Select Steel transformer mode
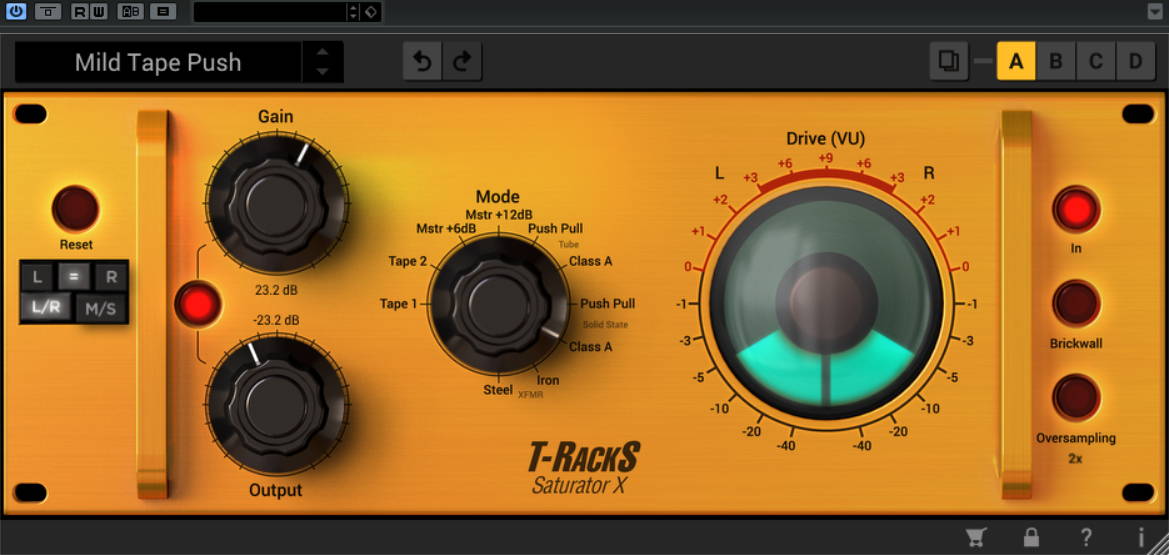 (497, 389)
